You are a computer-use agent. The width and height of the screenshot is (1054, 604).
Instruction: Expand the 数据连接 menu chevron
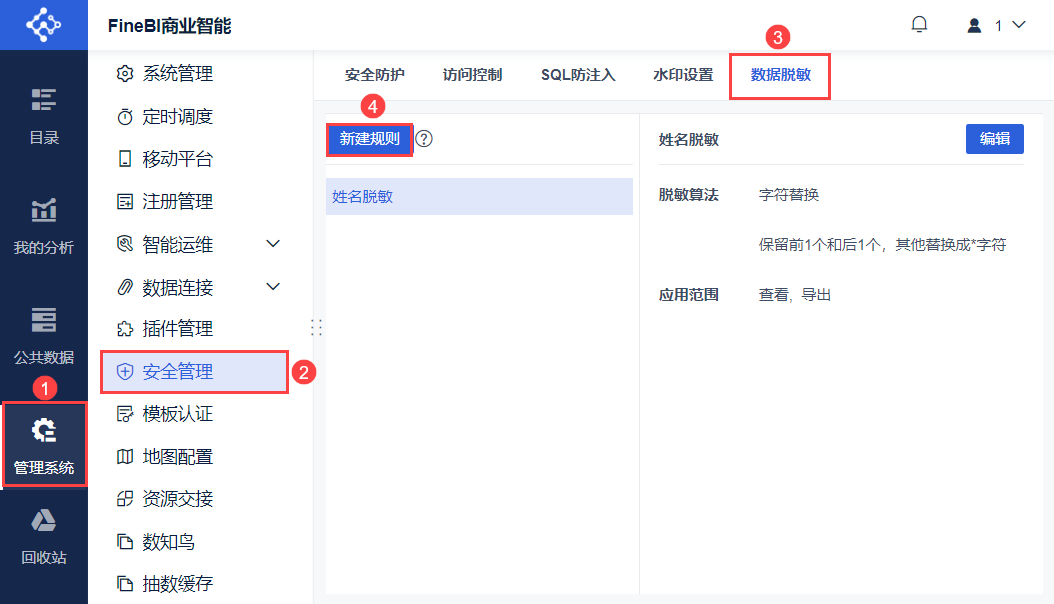click(272, 287)
